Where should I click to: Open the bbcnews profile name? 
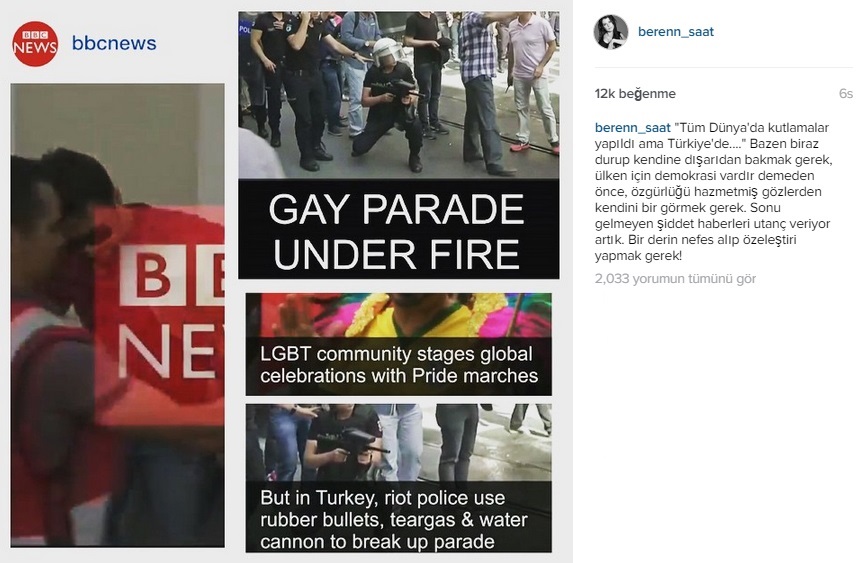[x=114, y=43]
